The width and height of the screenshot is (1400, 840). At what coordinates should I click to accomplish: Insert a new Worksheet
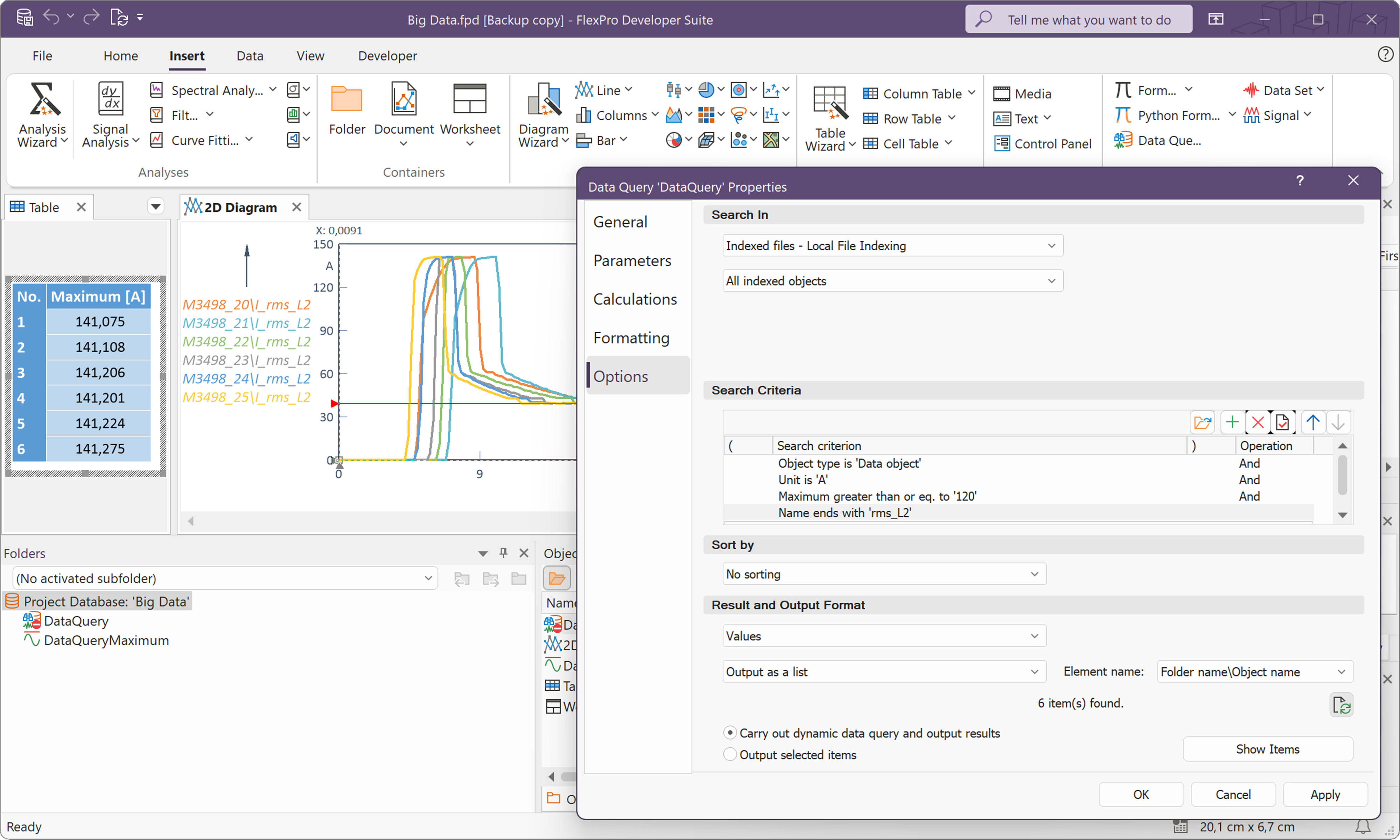pyautogui.click(x=470, y=115)
